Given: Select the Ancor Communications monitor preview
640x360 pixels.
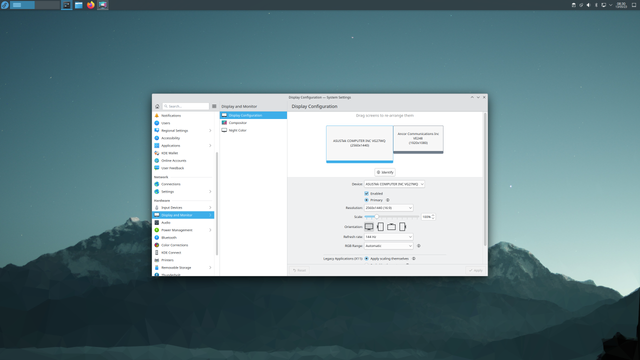Looking at the screenshot, I should tap(418, 139).
